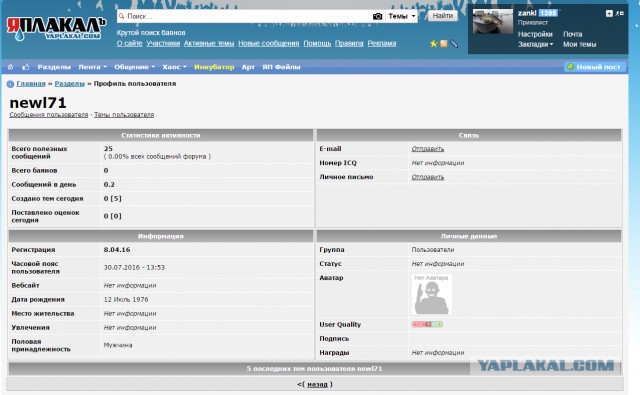This screenshot has width=640, height=395.
Task: Click Отправить in the Личное письмо row
Action: click(427, 177)
